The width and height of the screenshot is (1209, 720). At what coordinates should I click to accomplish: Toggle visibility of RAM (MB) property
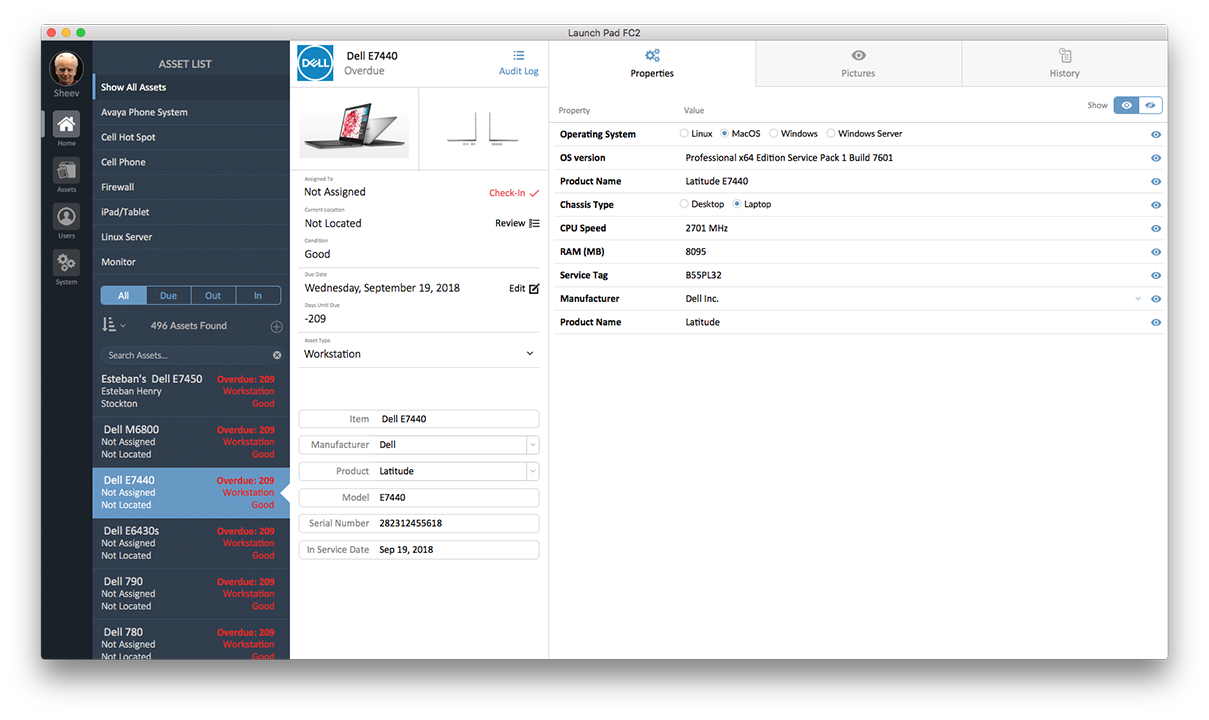pos(1156,252)
